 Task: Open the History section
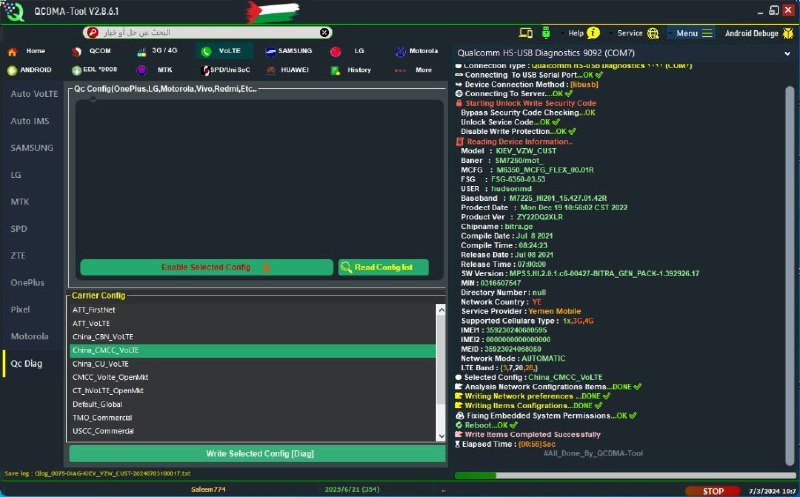point(352,70)
